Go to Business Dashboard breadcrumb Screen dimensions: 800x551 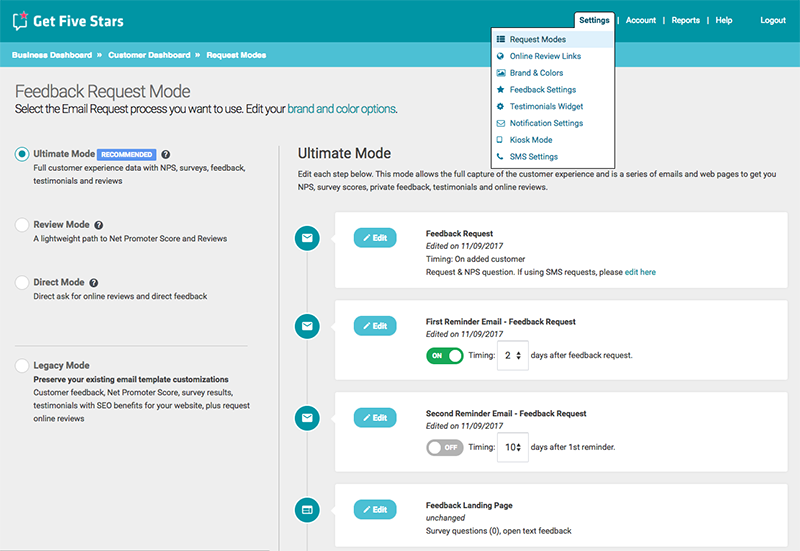(x=52, y=55)
